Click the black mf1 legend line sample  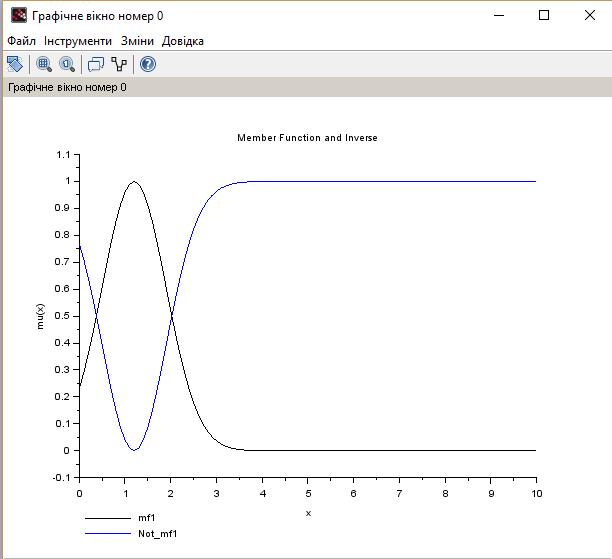point(108,518)
